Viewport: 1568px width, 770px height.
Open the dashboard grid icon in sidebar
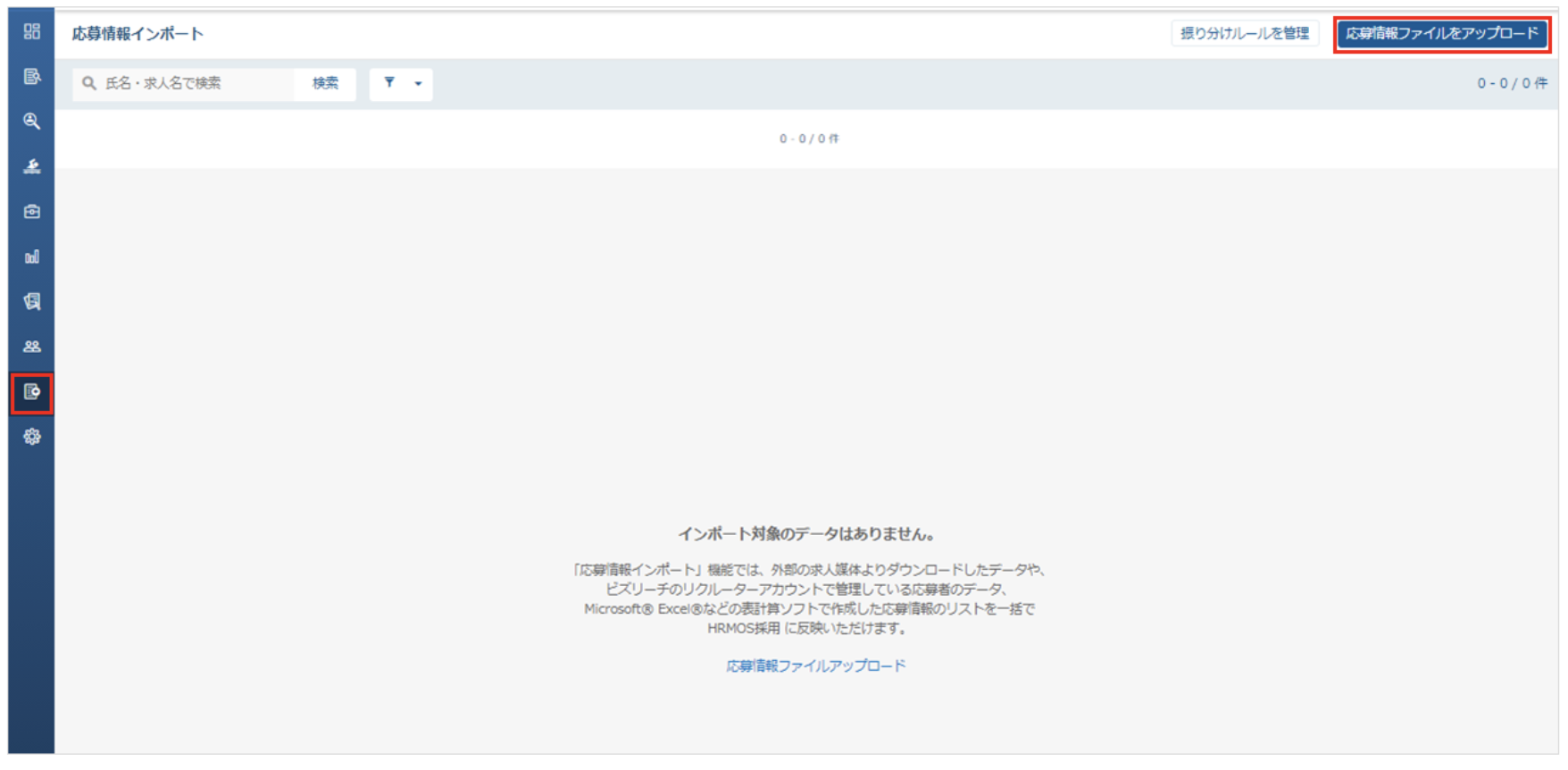(x=32, y=31)
